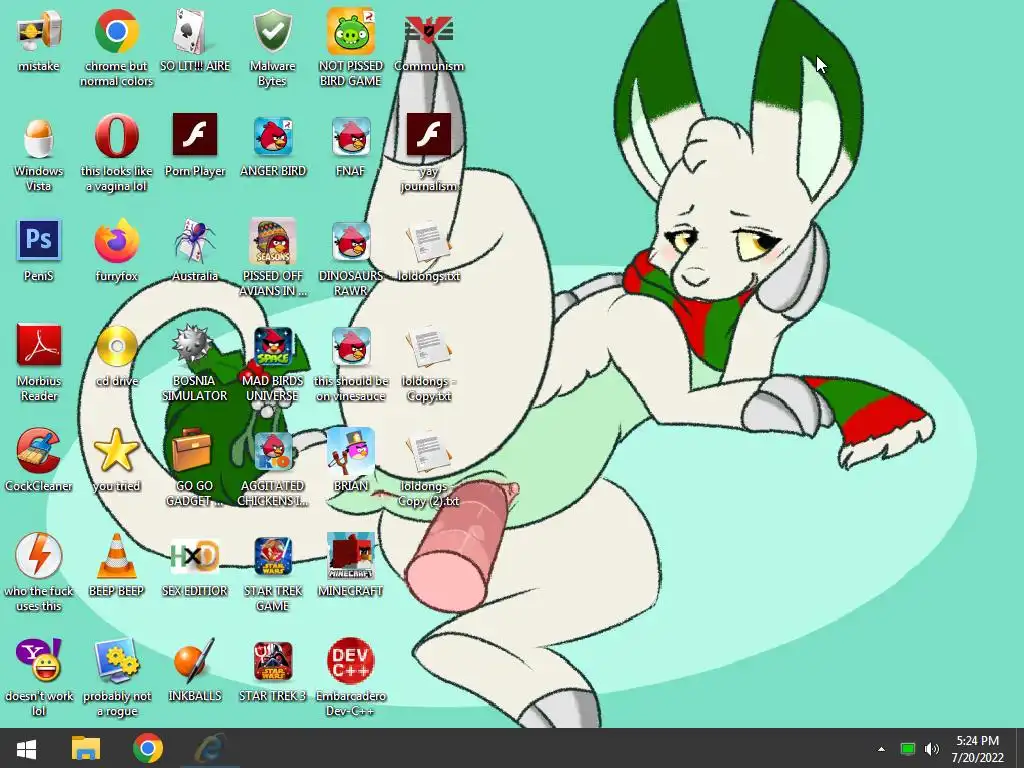
Task: Click the green battery tray icon
Action: tap(907, 749)
